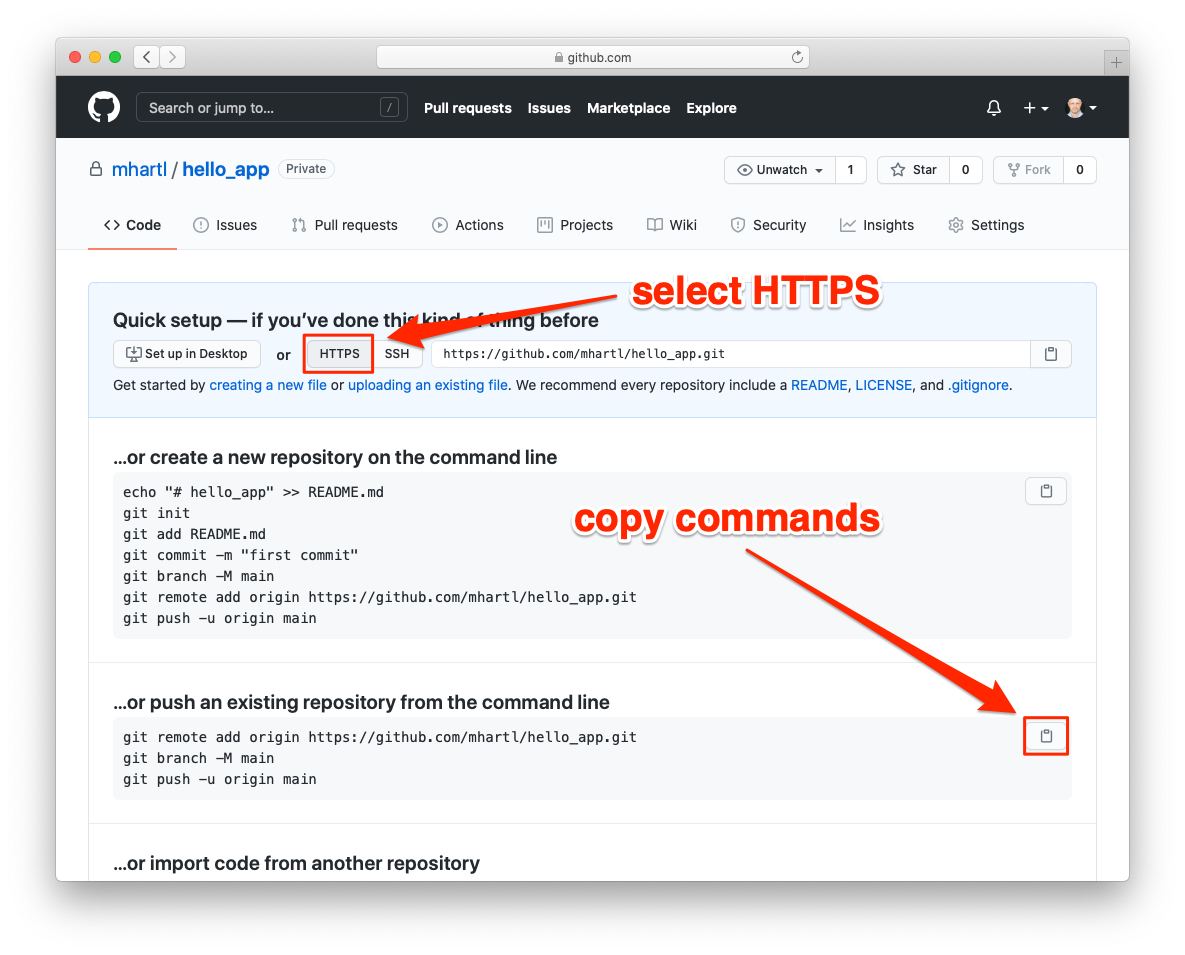Expand the user avatar menu

pyautogui.click(x=1080, y=108)
